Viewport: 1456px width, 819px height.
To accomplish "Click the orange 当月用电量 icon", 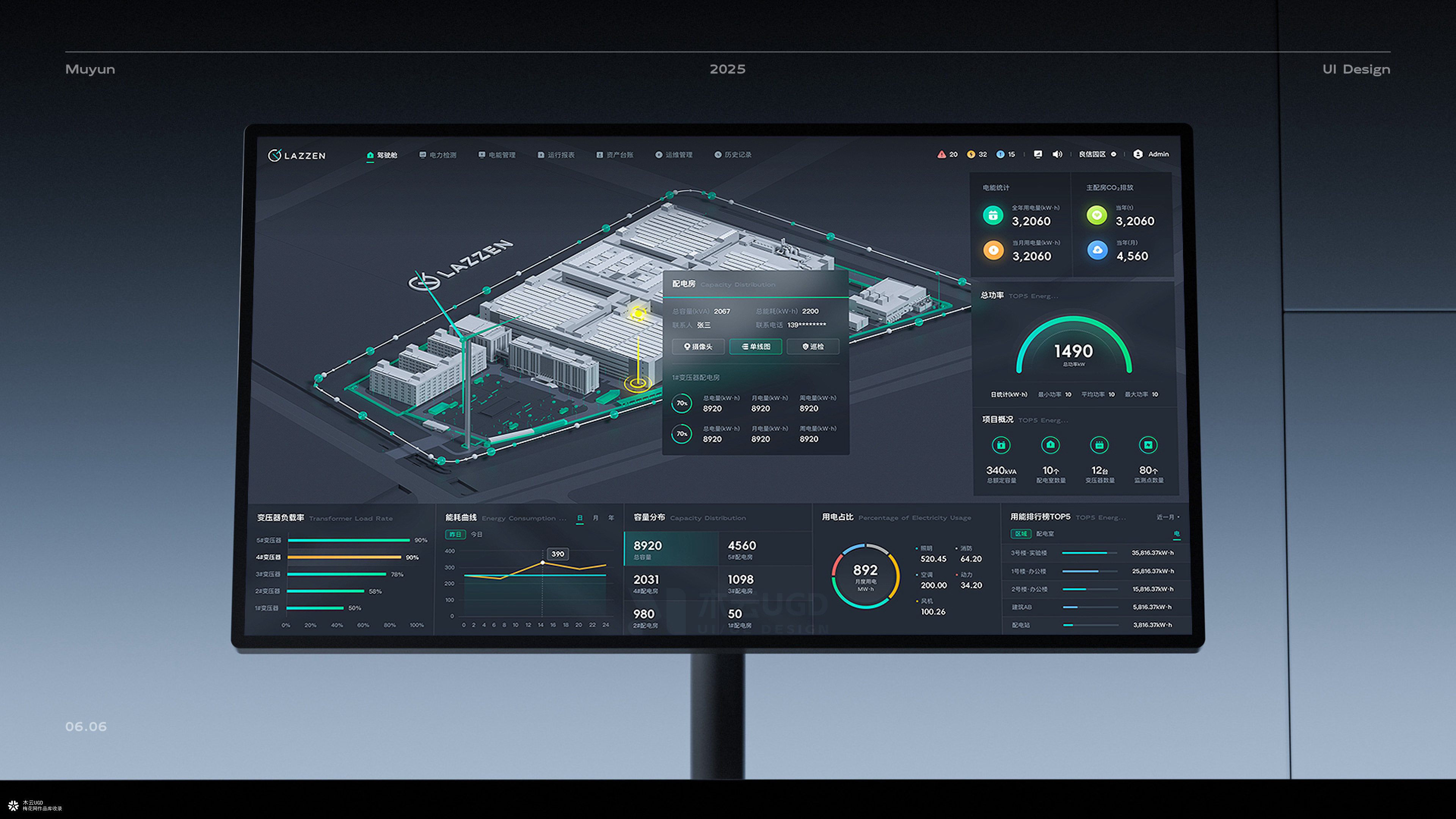I will (x=993, y=250).
